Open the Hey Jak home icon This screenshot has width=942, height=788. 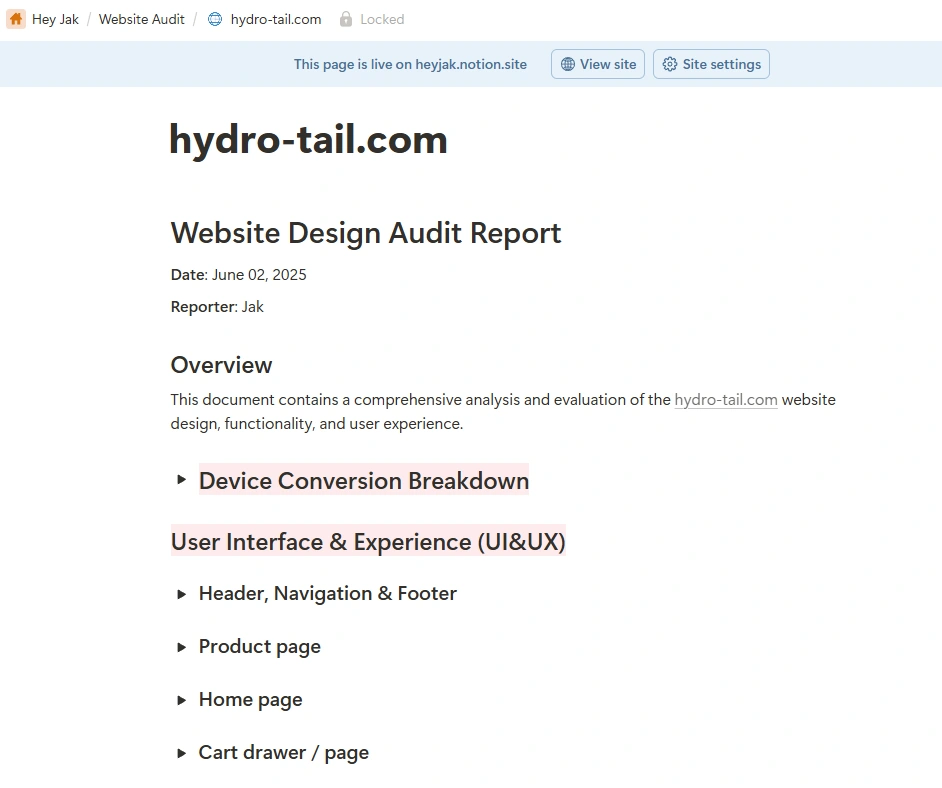click(16, 19)
